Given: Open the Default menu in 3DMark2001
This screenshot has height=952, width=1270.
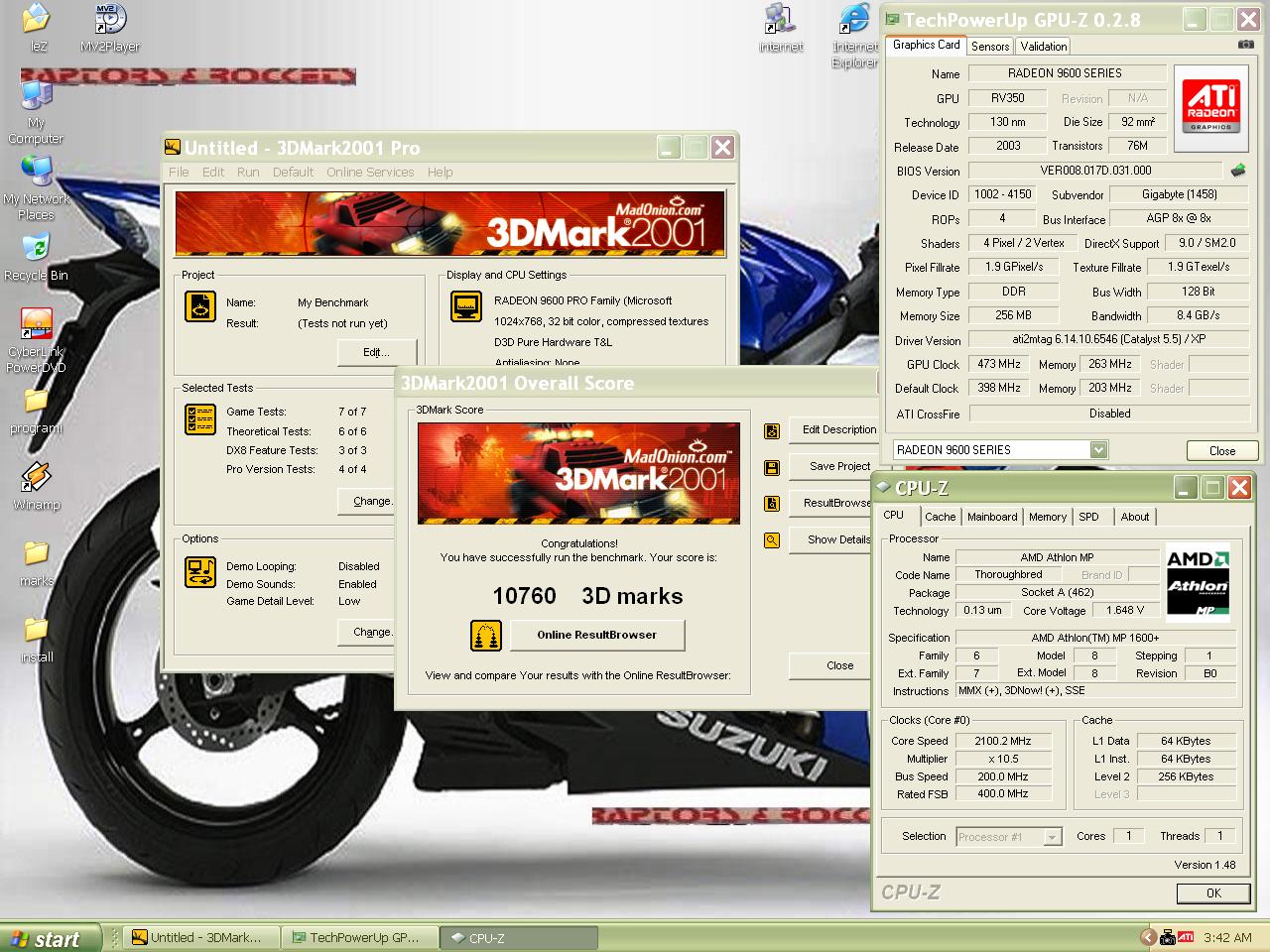Looking at the screenshot, I should point(293,172).
